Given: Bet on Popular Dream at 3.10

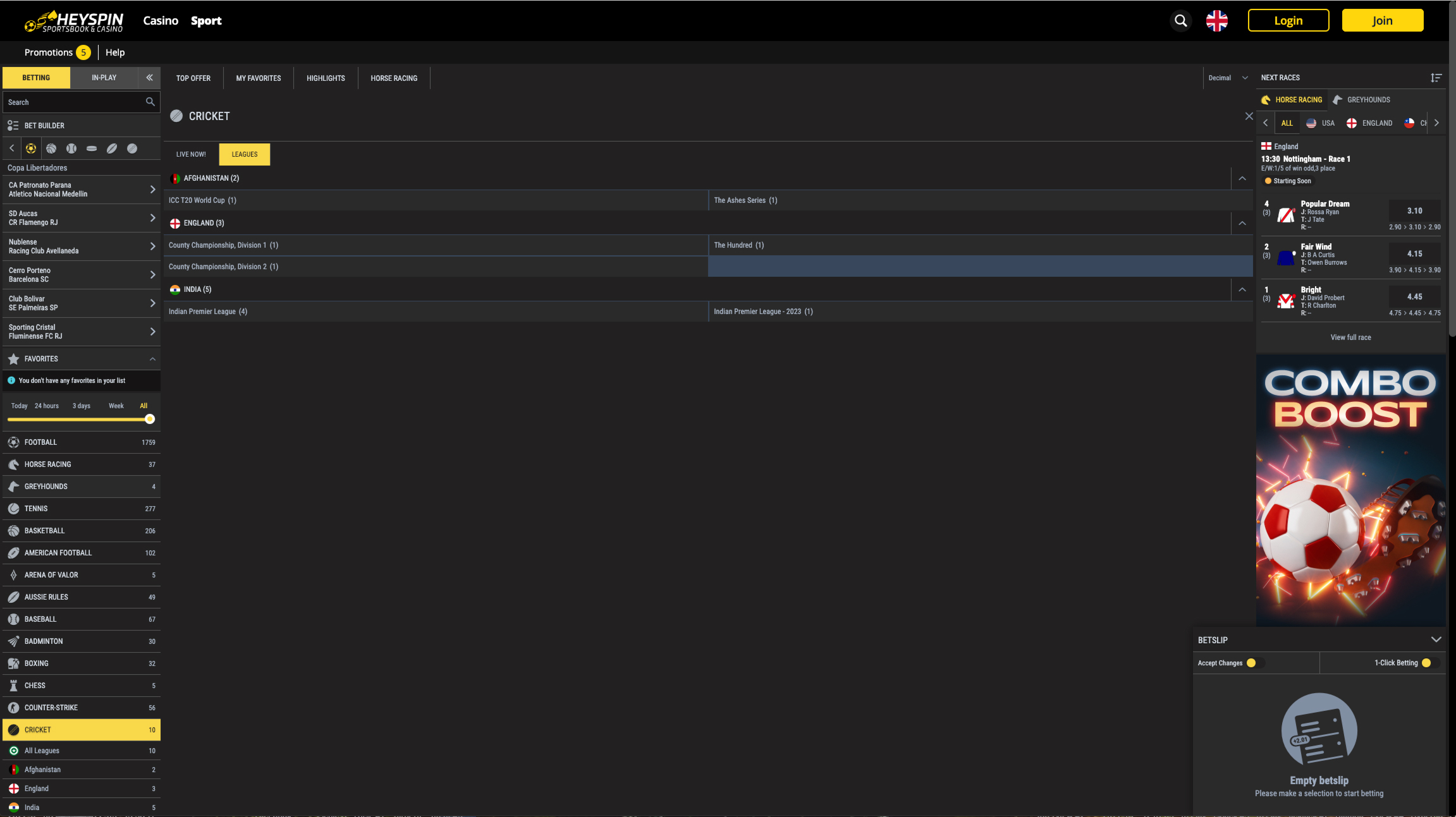Looking at the screenshot, I should tap(1414, 211).
